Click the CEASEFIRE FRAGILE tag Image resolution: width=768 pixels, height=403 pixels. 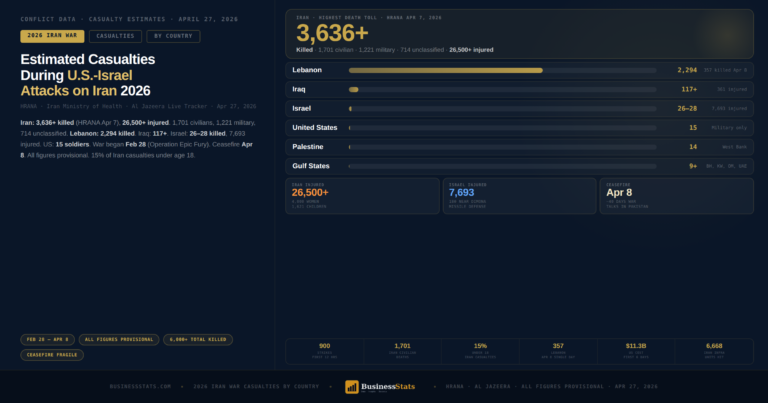(x=52, y=355)
